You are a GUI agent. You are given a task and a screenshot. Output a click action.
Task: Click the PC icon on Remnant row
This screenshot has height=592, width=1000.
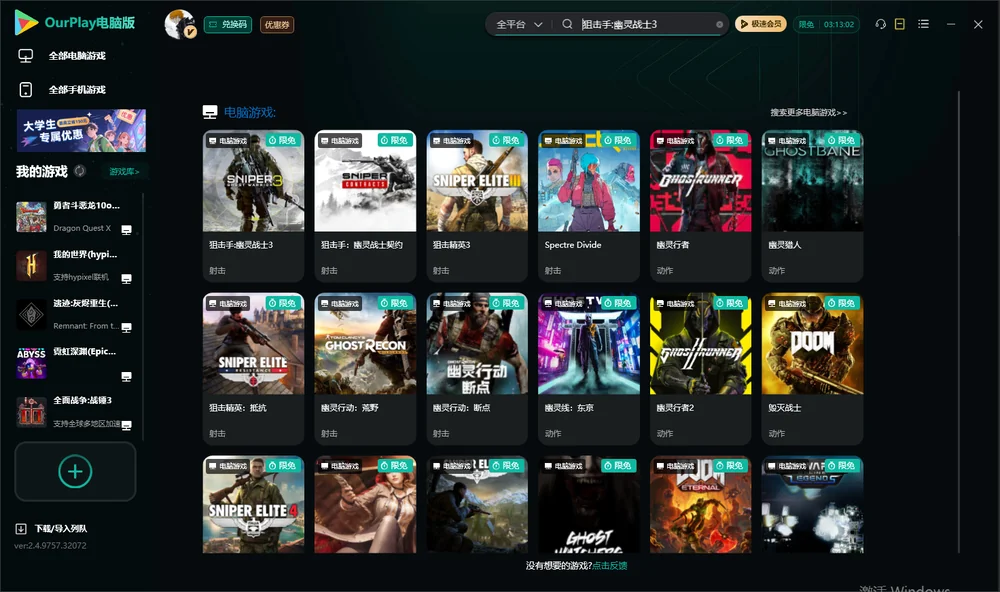[x=126, y=327]
